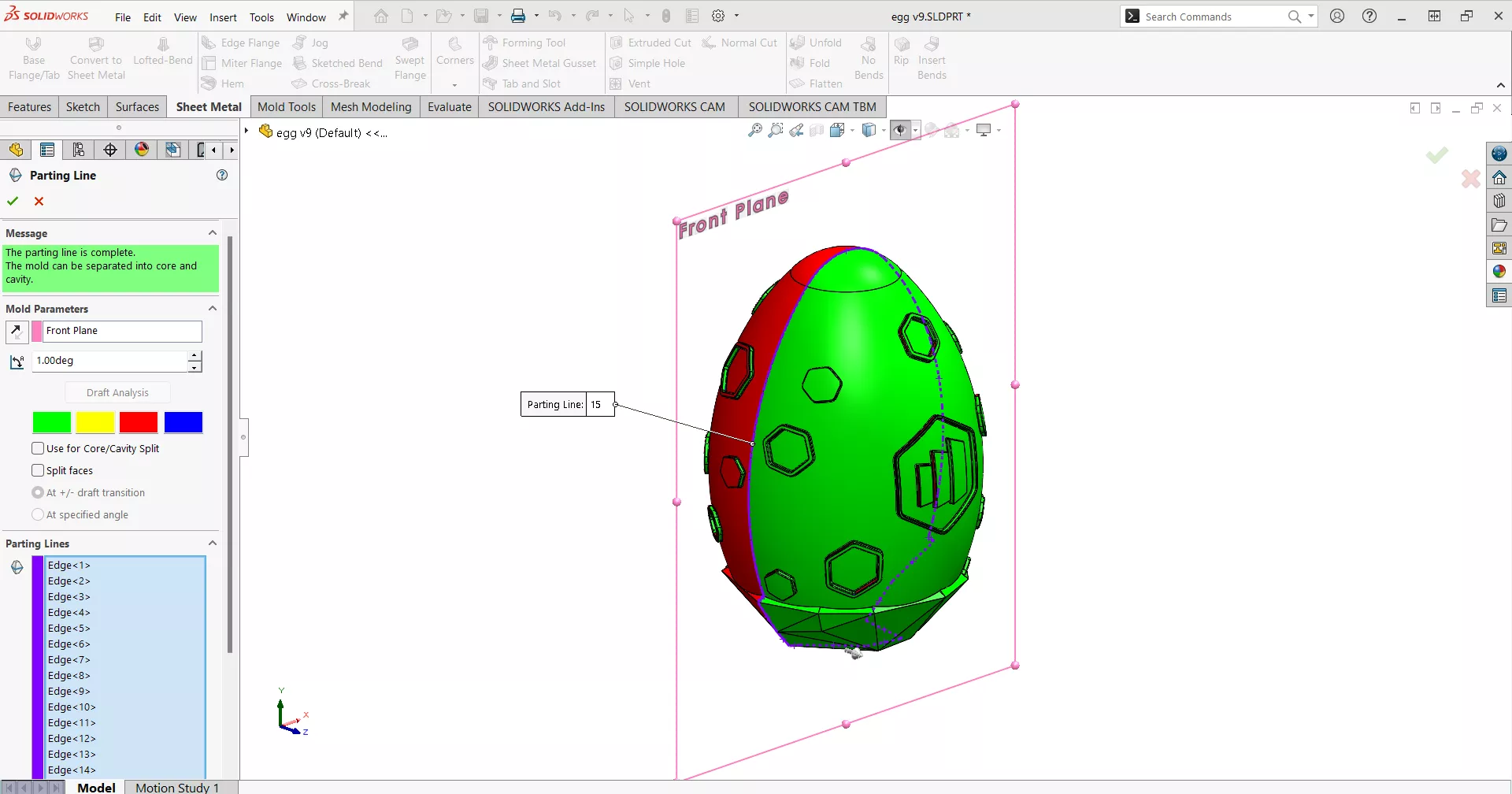Check the Split faces checkbox

tap(38, 469)
